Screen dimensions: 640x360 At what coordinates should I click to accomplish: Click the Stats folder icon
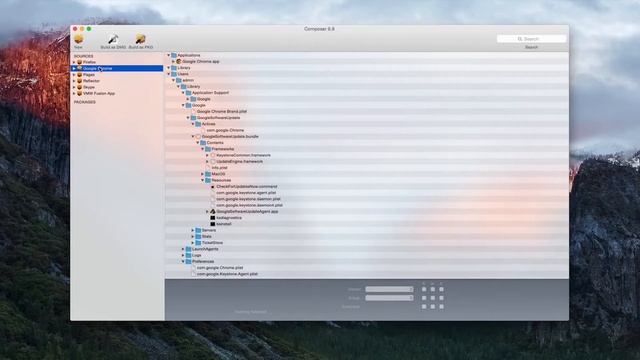pos(198,236)
